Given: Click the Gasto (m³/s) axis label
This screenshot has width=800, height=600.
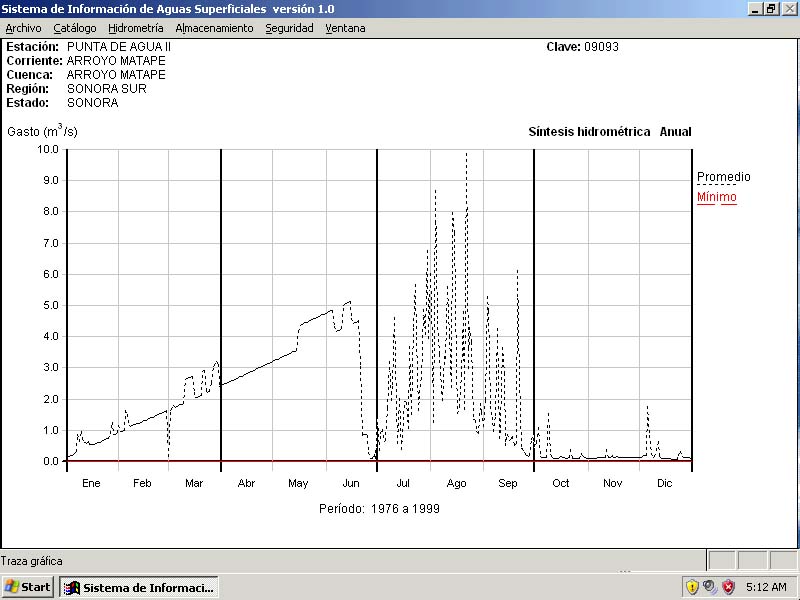Looking at the screenshot, I should [x=42, y=131].
